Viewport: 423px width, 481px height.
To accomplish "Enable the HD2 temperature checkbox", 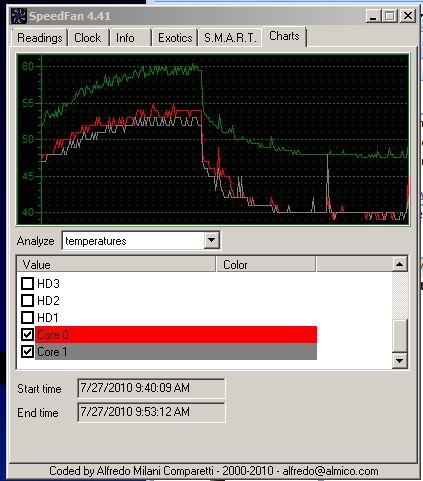I will 27,301.
